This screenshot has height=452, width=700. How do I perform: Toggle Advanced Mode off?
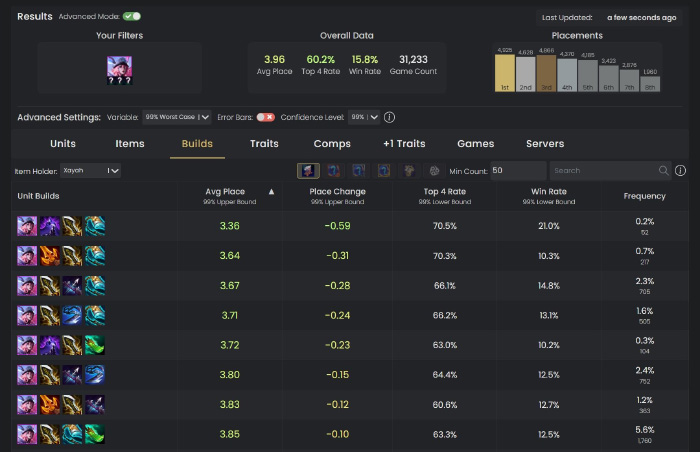point(131,17)
